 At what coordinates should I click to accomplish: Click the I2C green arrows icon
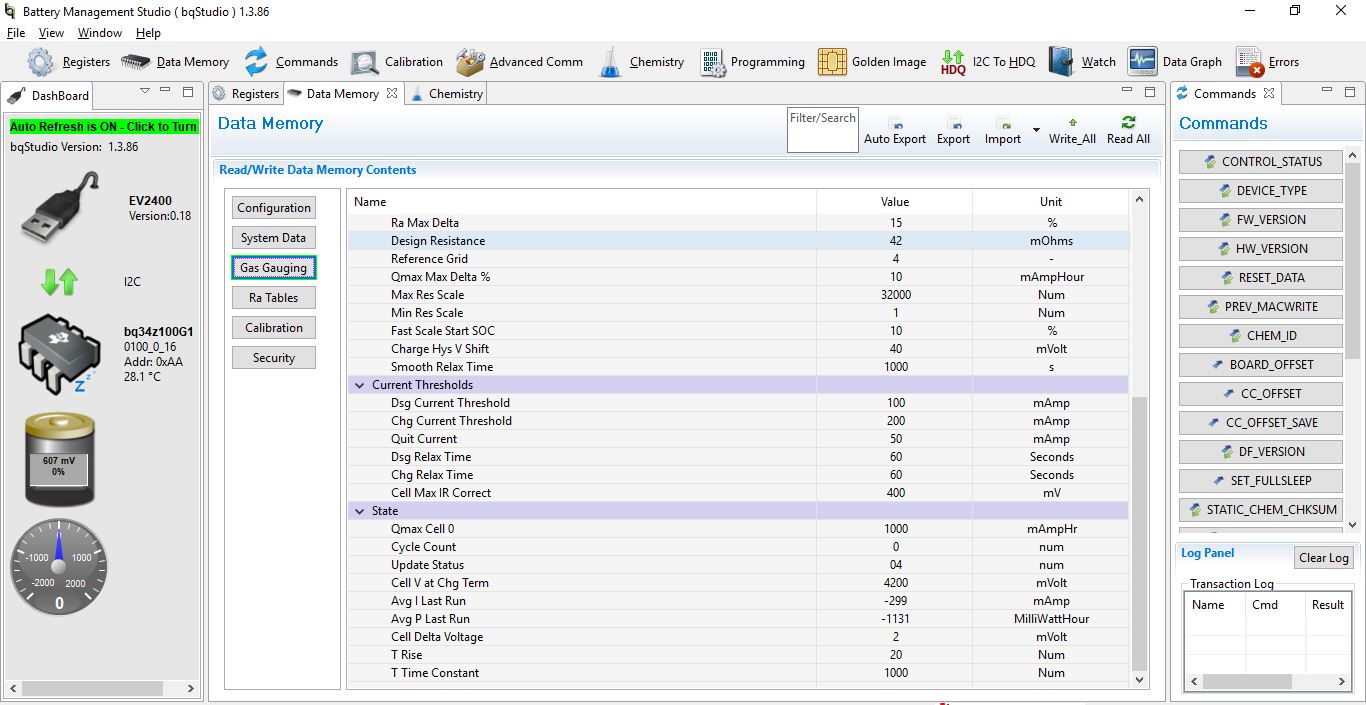[x=59, y=281]
